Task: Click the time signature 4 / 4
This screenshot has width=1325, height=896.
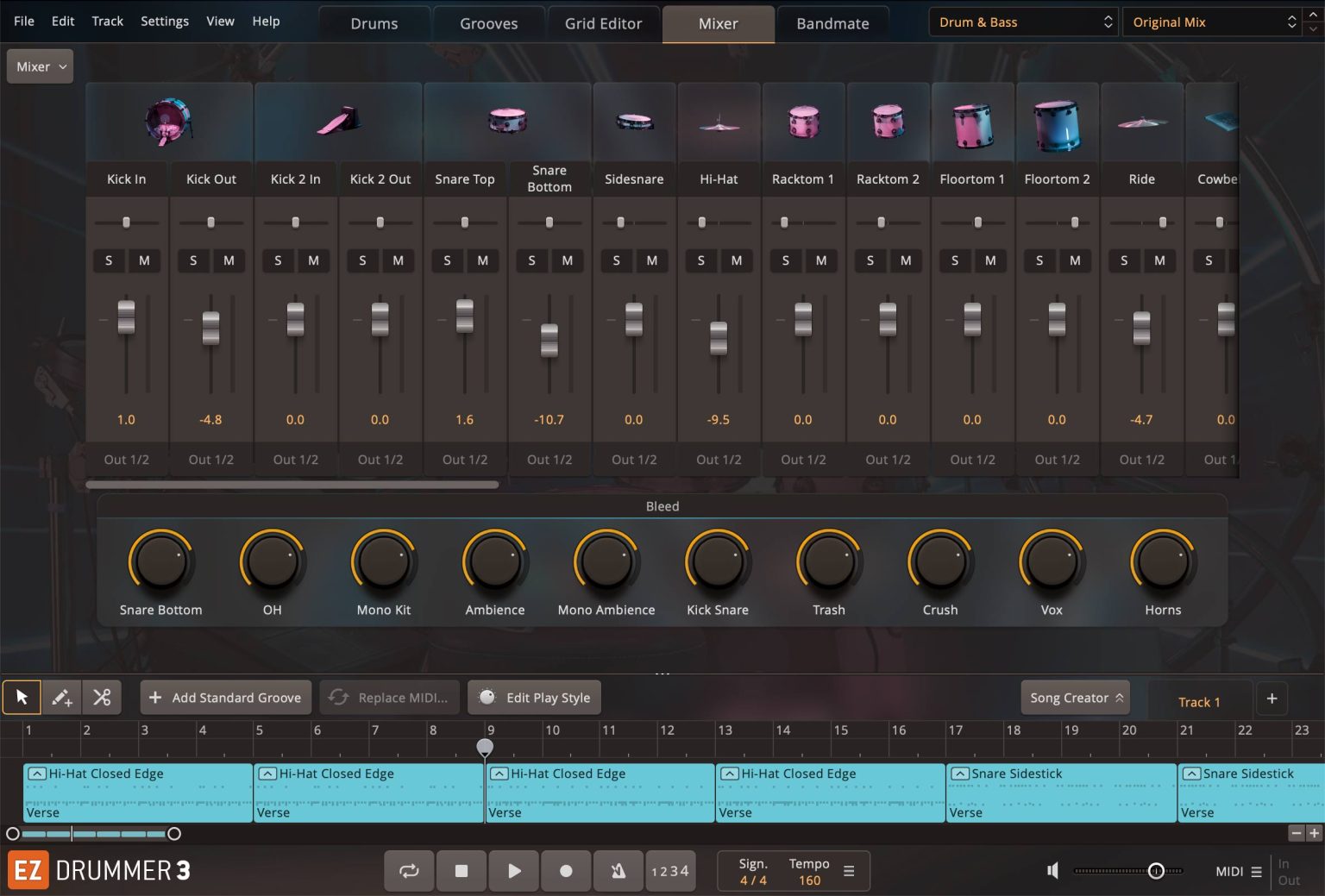Action: [753, 880]
